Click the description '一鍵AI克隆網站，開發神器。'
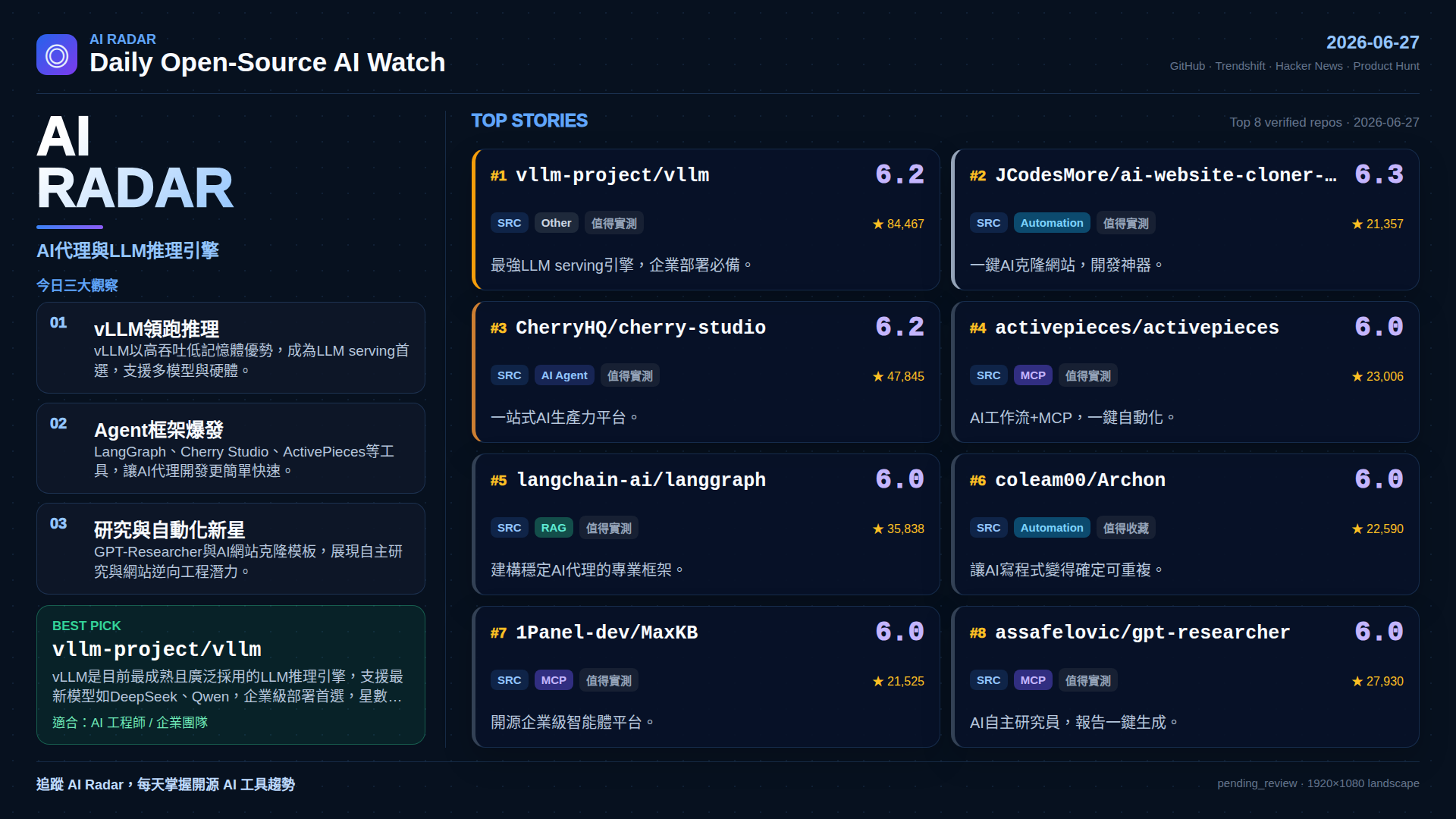This screenshot has height=819, width=1456. tap(1067, 265)
